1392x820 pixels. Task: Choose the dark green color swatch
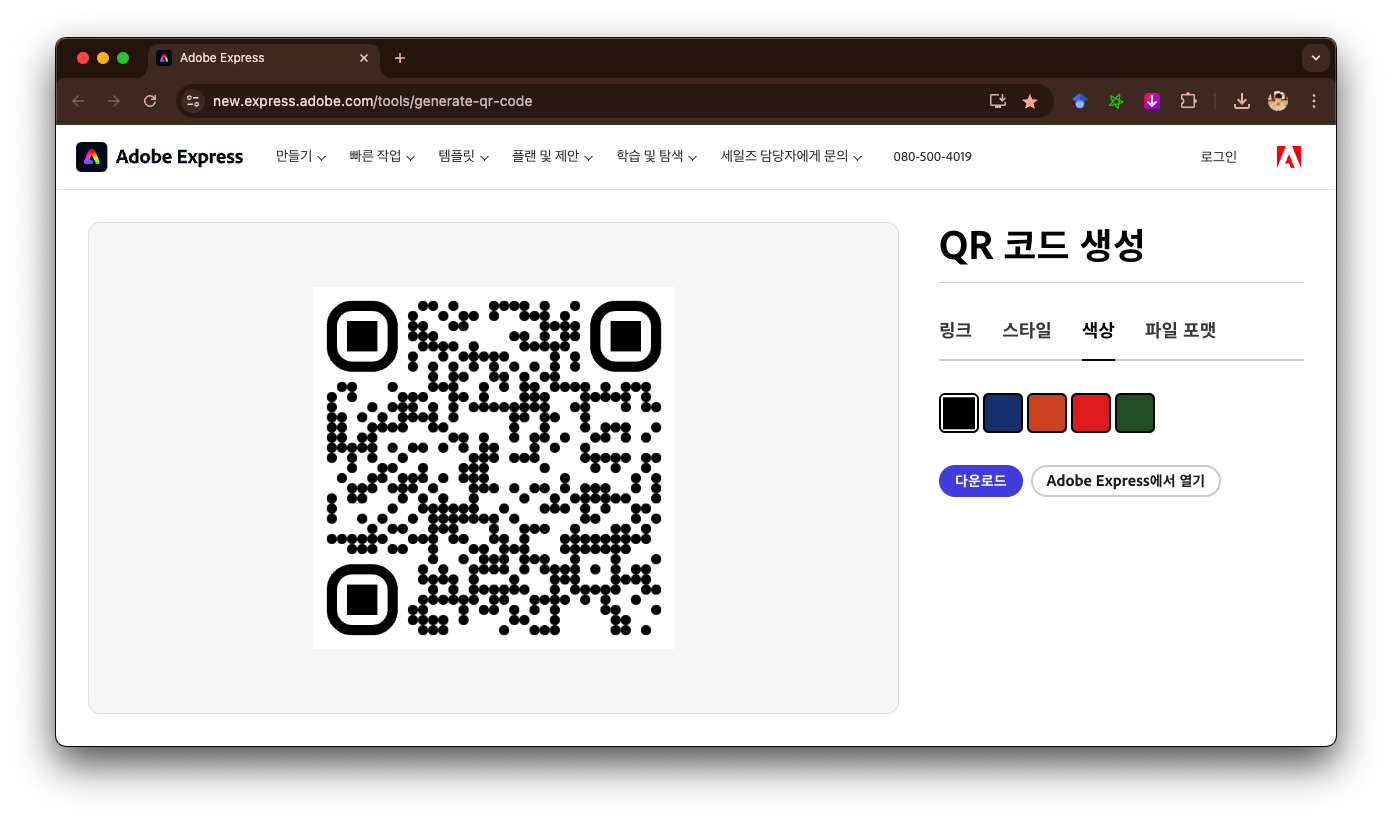1135,413
